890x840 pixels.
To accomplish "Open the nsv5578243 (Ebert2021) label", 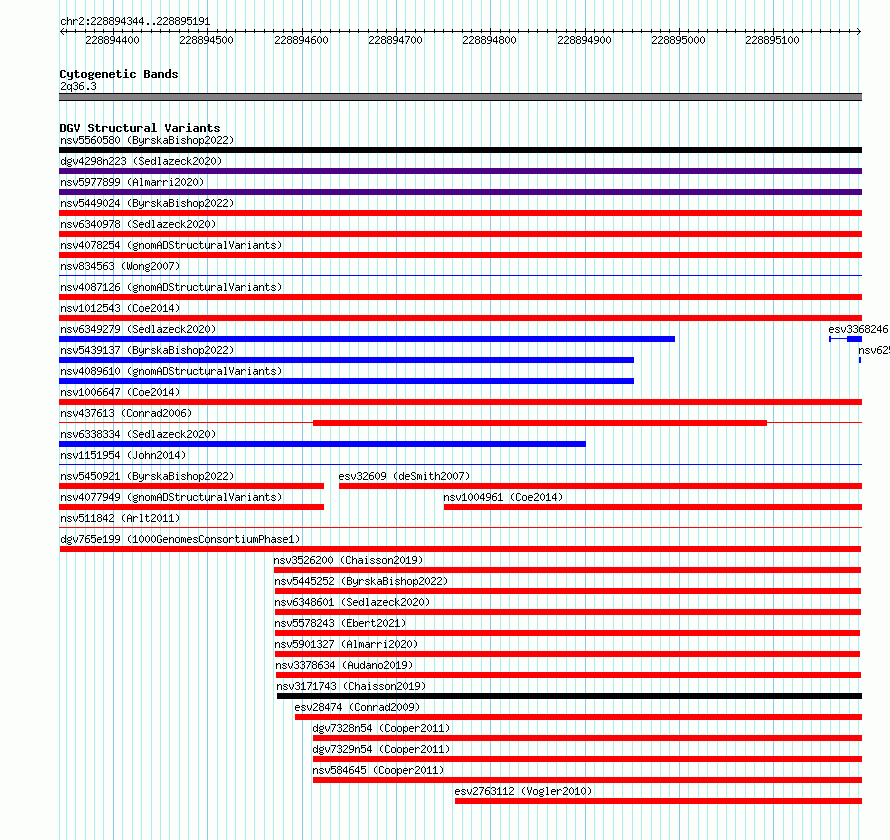I will point(340,623).
